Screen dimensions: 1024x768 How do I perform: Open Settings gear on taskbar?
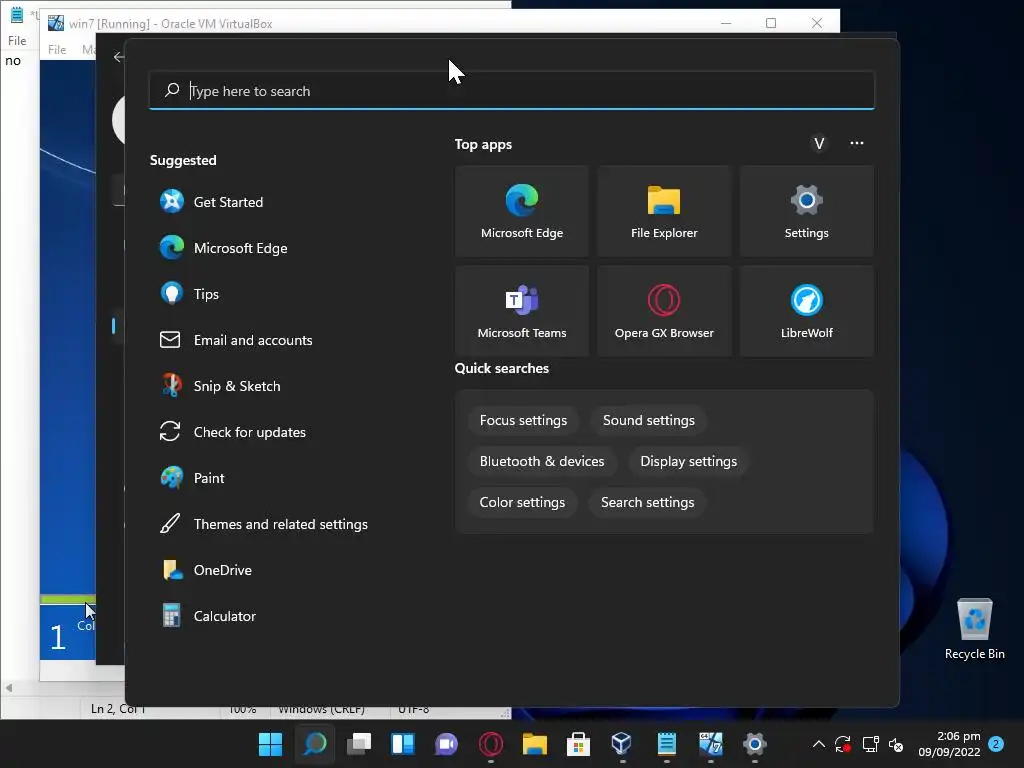754,744
